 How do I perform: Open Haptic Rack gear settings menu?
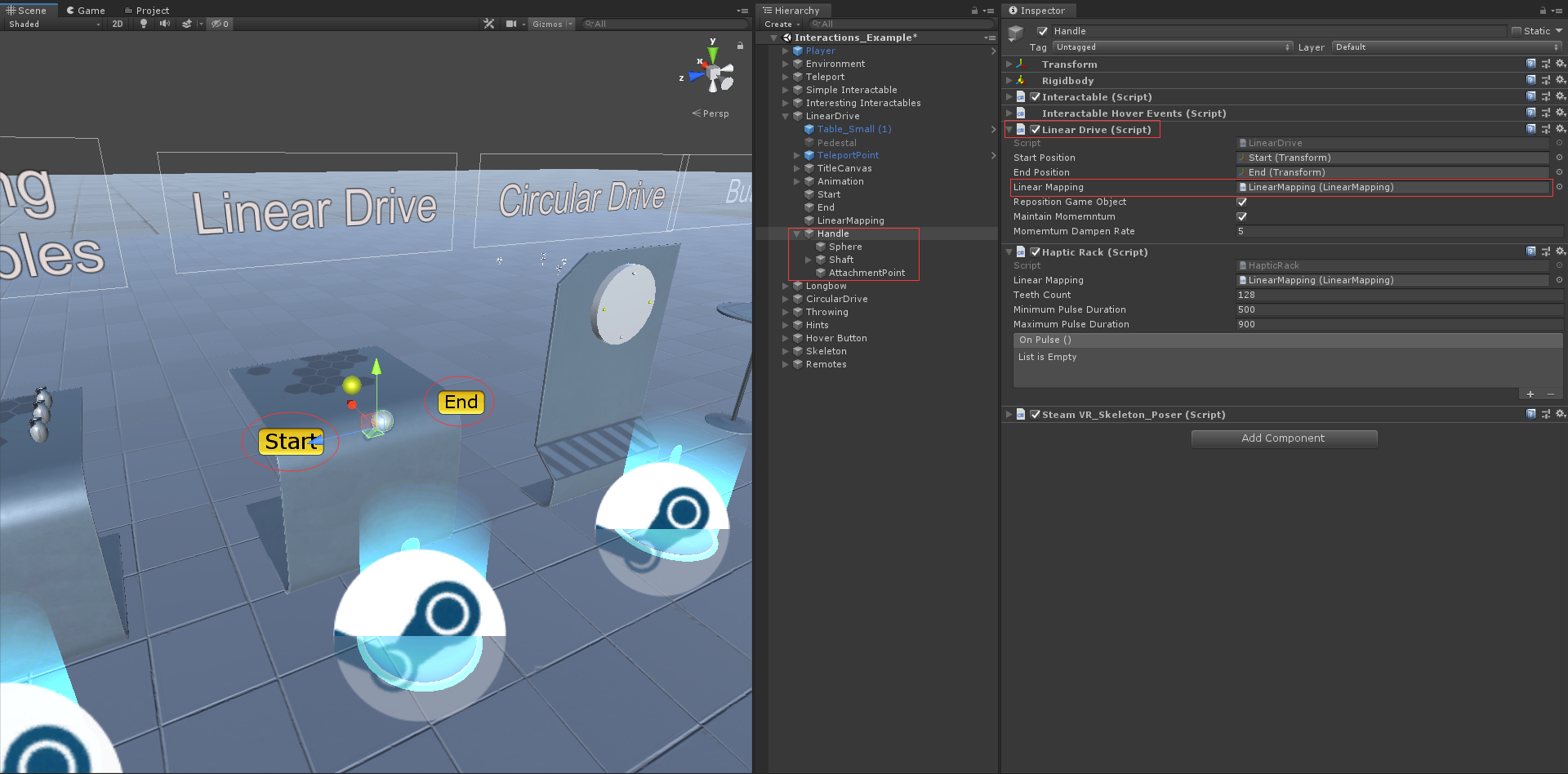[1560, 251]
